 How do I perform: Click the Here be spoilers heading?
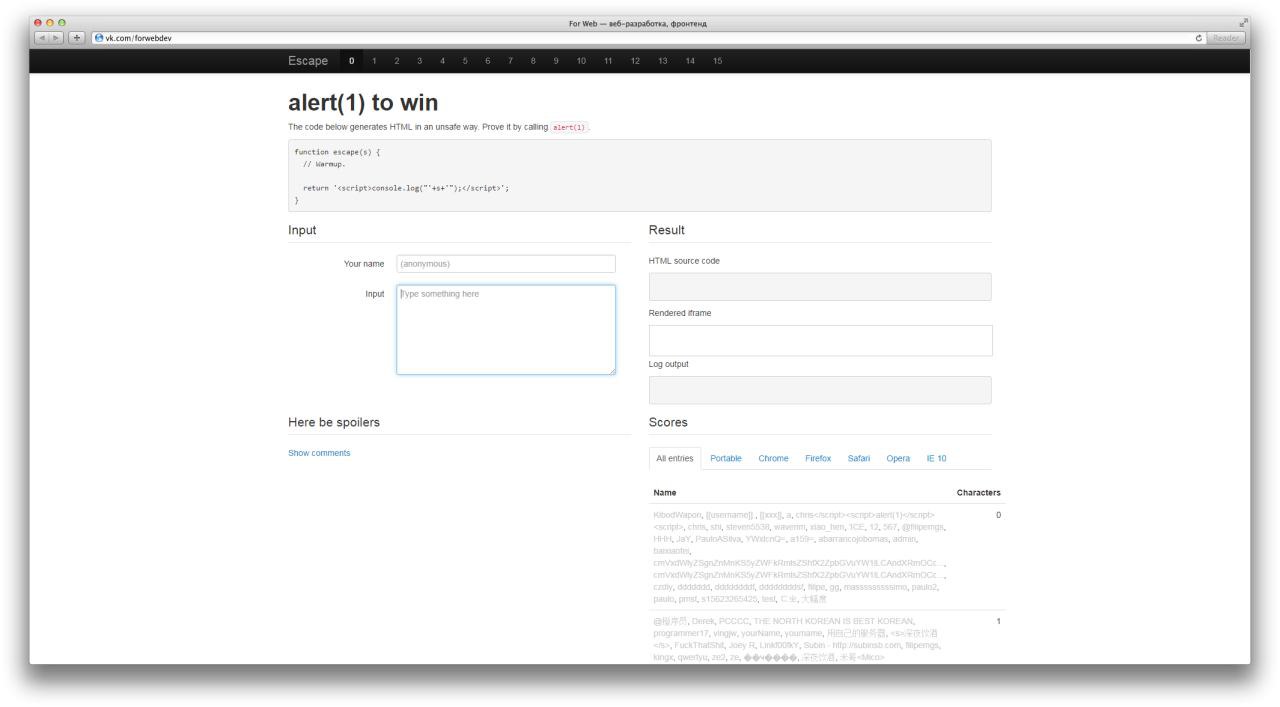tap(334, 422)
